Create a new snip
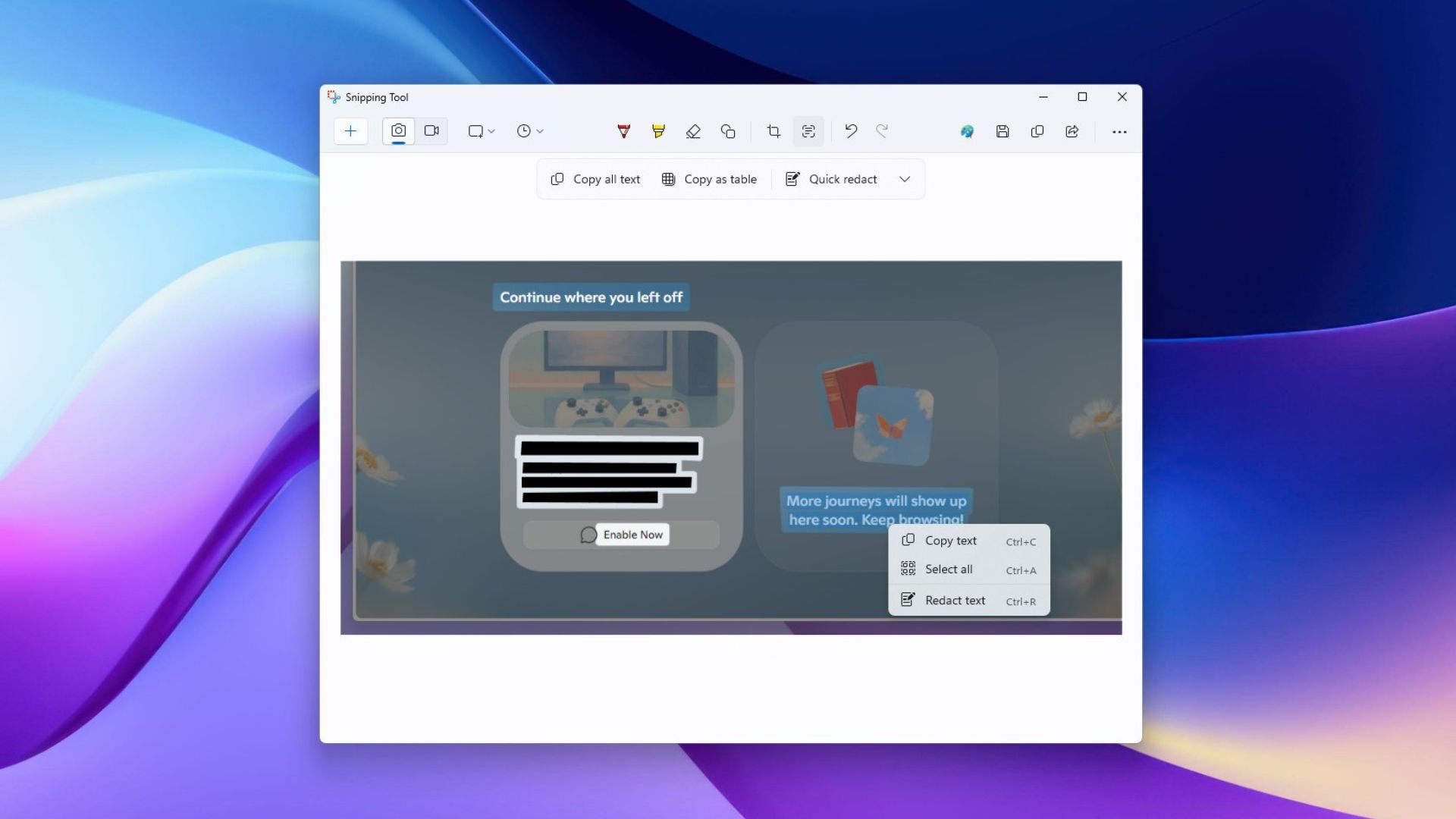 350,130
